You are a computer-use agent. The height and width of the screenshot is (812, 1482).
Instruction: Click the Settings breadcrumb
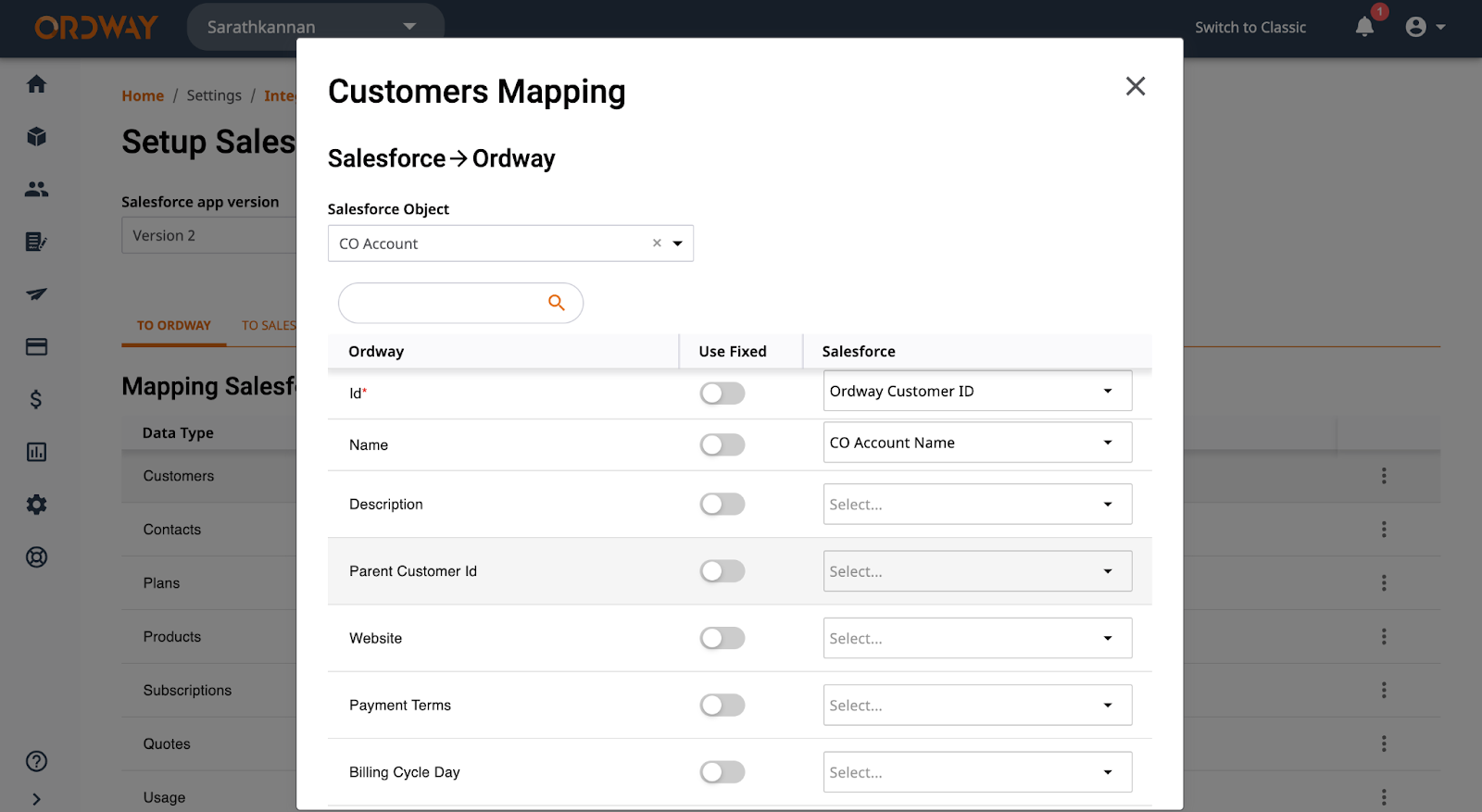click(214, 95)
